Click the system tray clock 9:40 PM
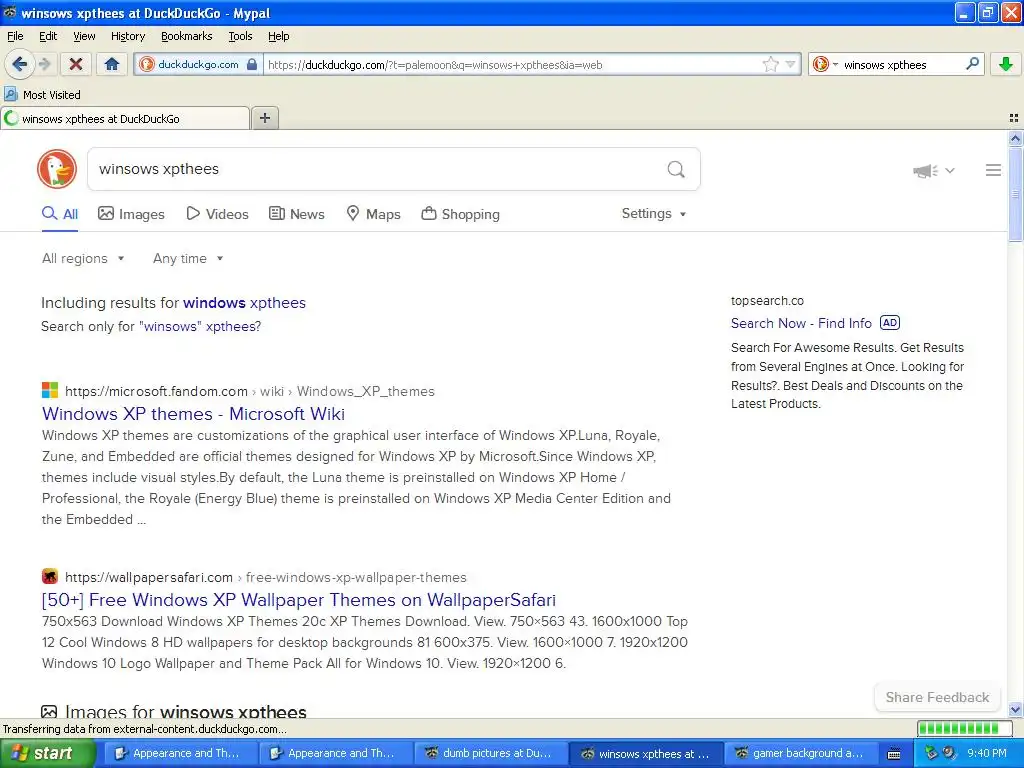This screenshot has width=1024, height=768. tap(987, 754)
